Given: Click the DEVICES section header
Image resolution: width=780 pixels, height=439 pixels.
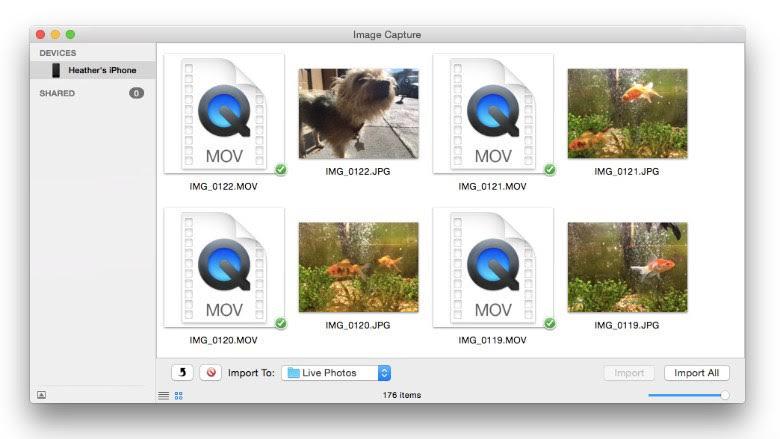Looking at the screenshot, I should coord(58,53).
